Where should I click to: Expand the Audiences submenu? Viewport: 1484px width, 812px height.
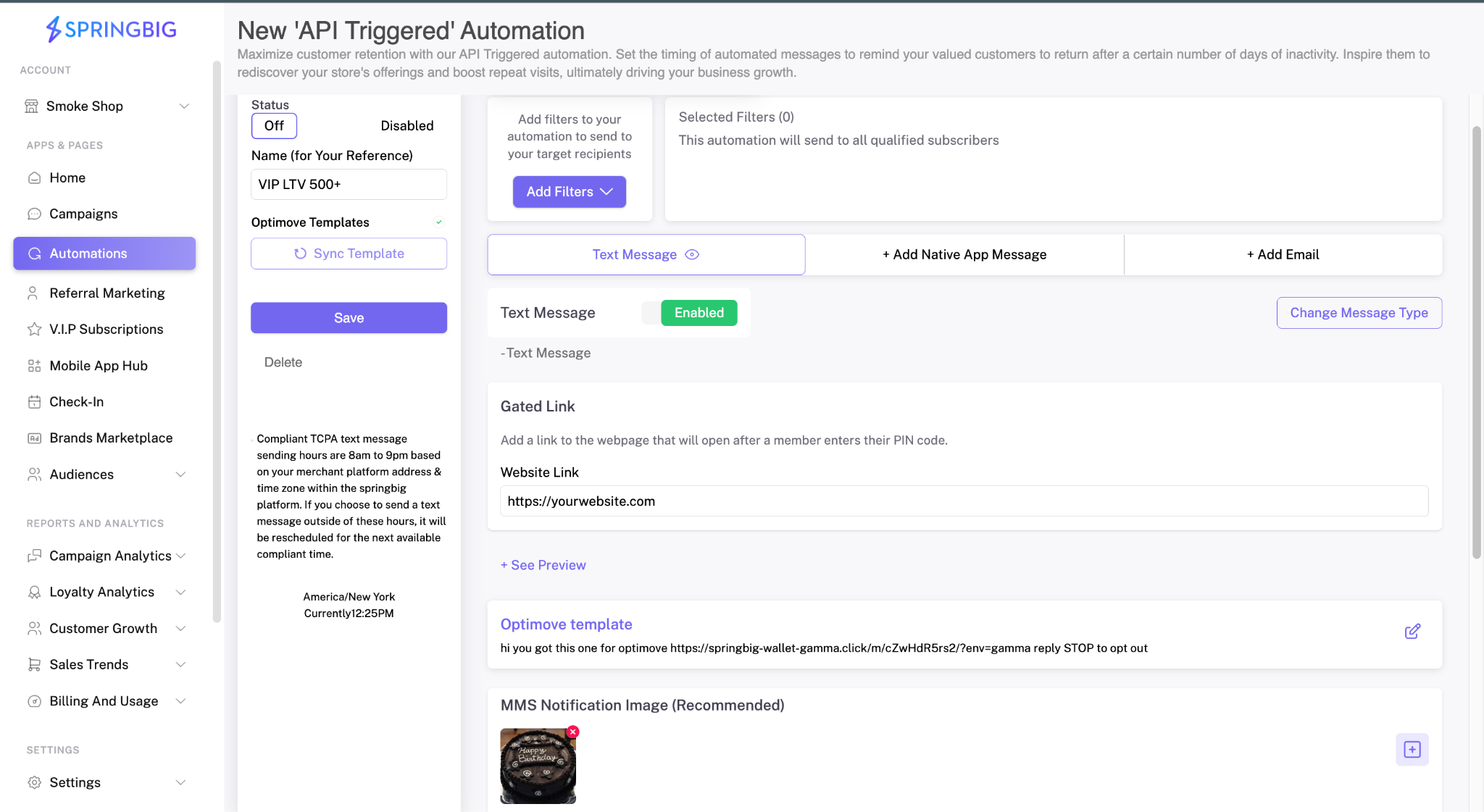[180, 474]
